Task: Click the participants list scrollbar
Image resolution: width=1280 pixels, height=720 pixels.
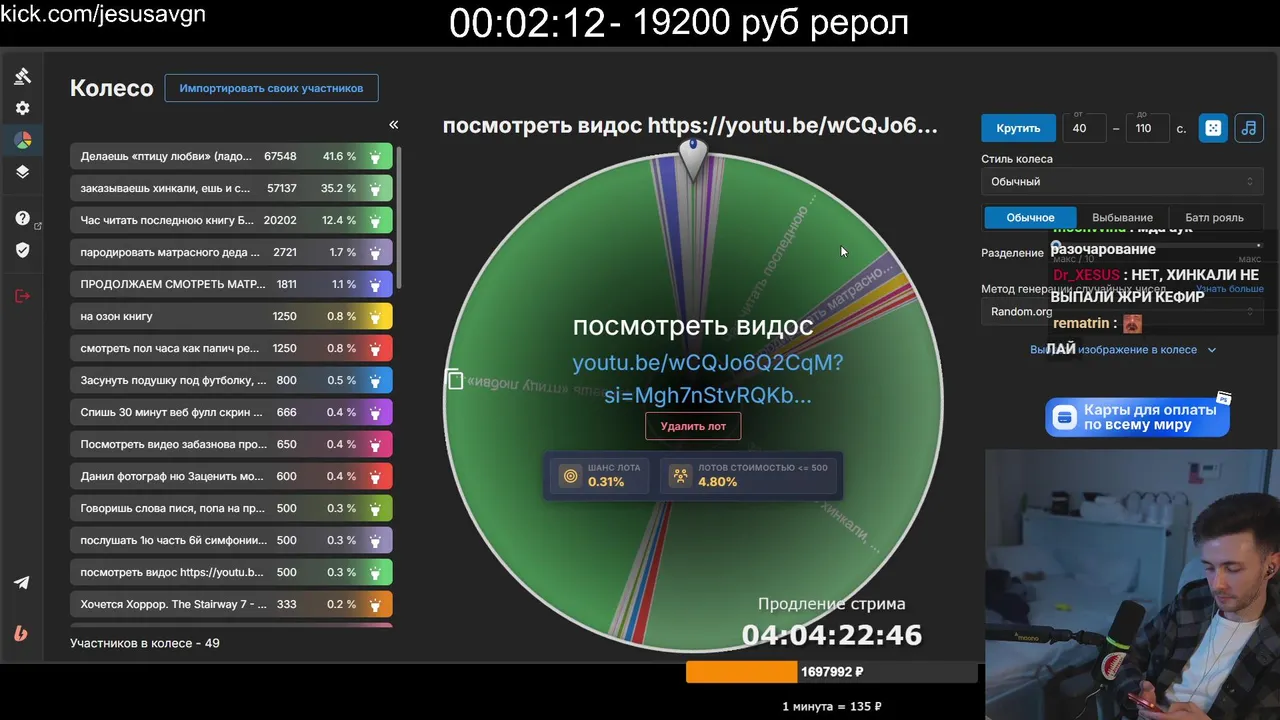Action: click(x=399, y=218)
